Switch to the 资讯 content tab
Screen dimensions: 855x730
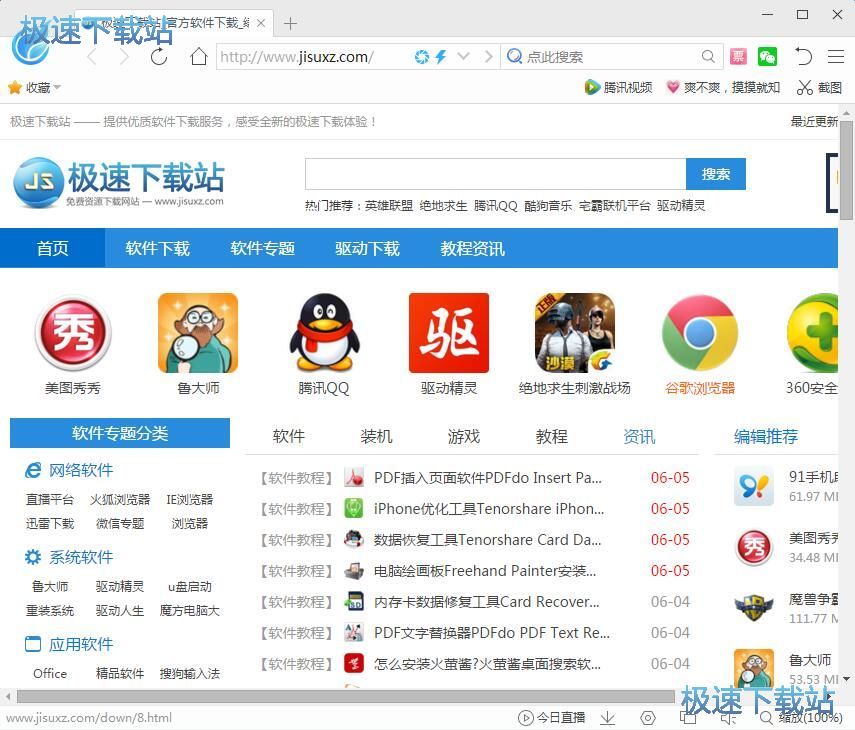click(639, 436)
